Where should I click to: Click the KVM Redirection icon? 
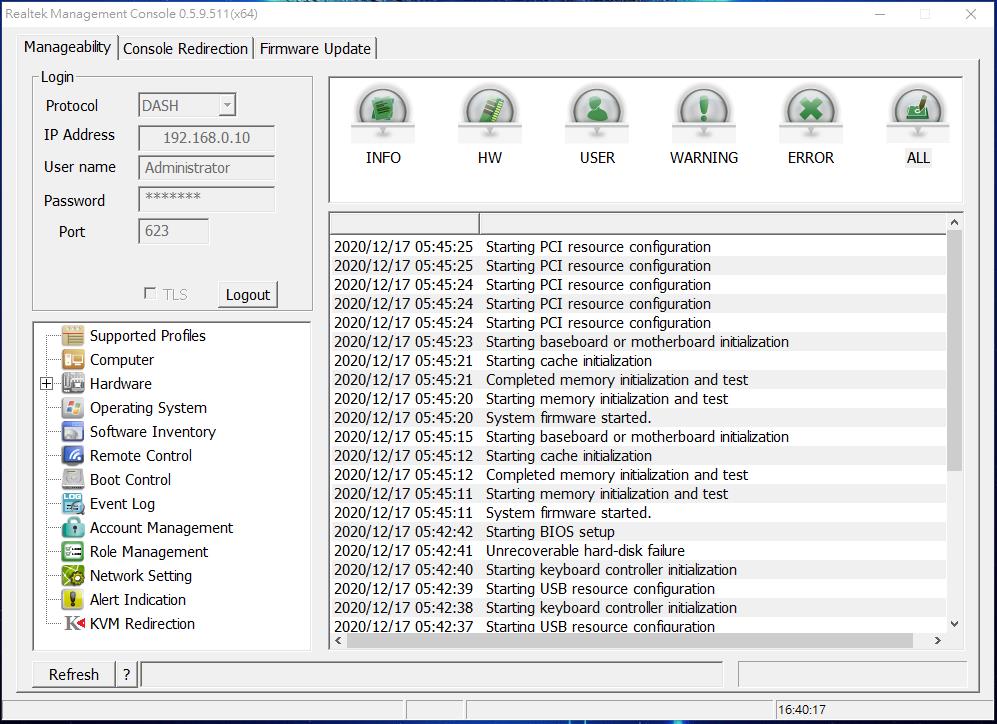coord(74,624)
